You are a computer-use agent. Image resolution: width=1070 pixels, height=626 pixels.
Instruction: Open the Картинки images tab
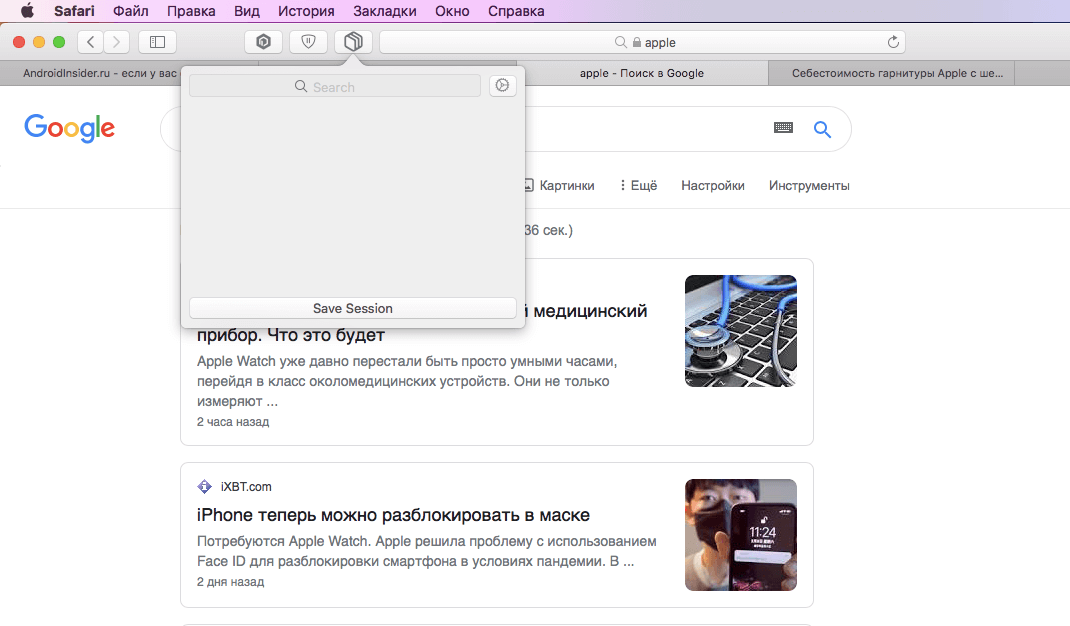point(559,185)
